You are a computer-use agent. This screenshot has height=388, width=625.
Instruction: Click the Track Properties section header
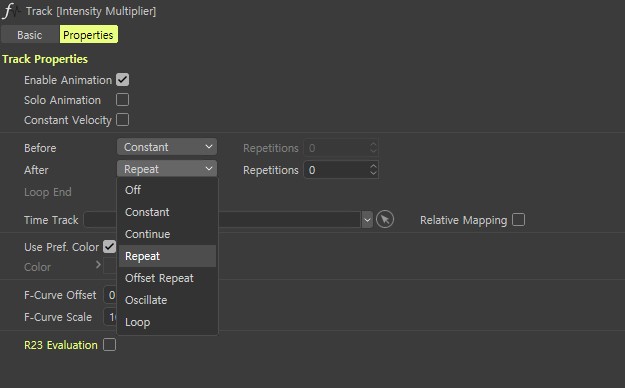tap(45, 59)
